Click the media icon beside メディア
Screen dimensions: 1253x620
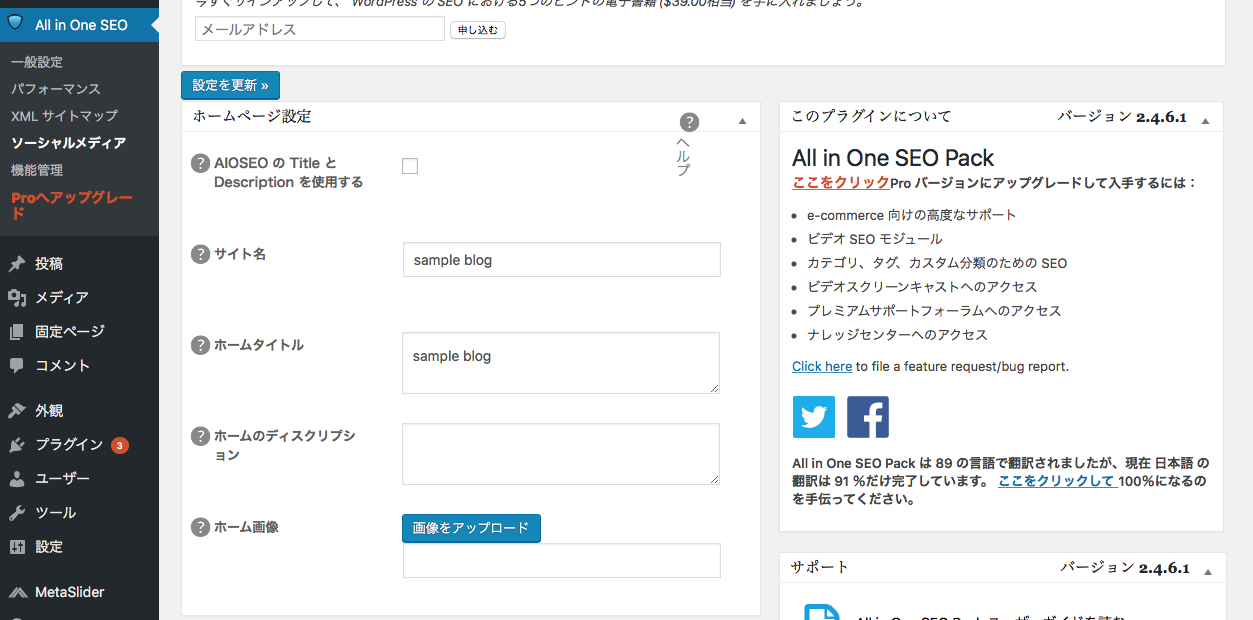[17, 298]
